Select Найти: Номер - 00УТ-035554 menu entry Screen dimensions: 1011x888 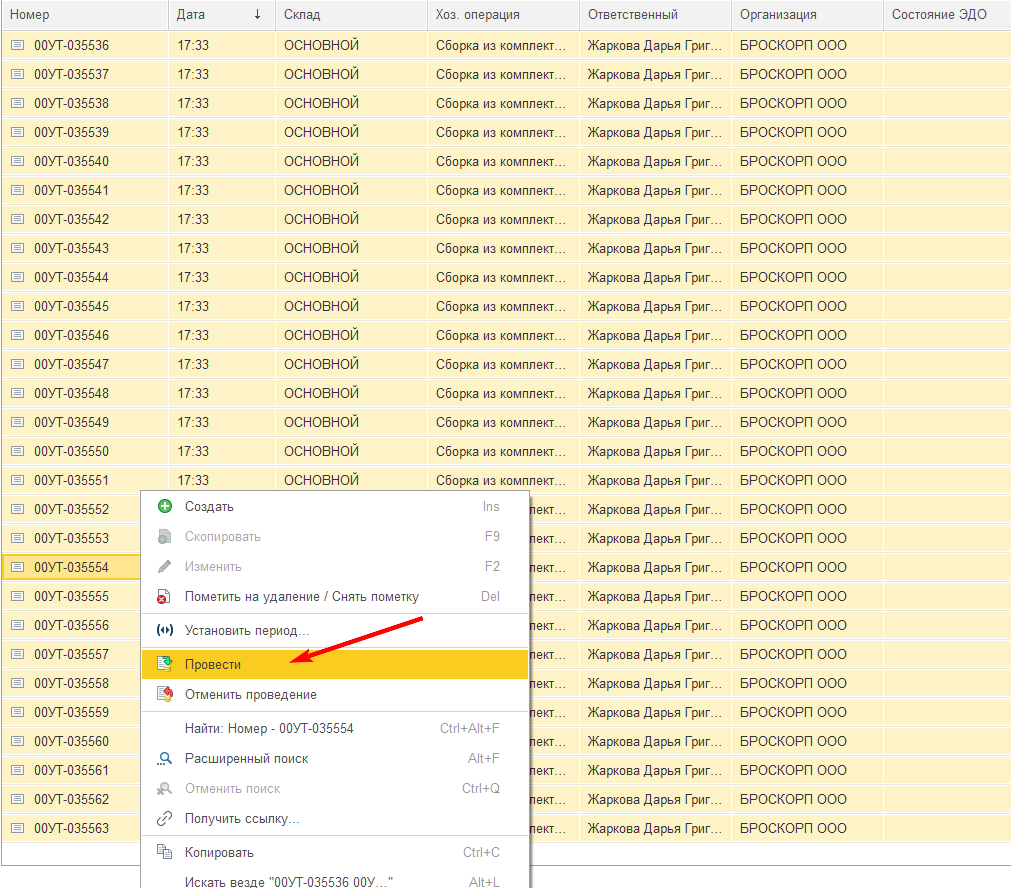click(269, 729)
